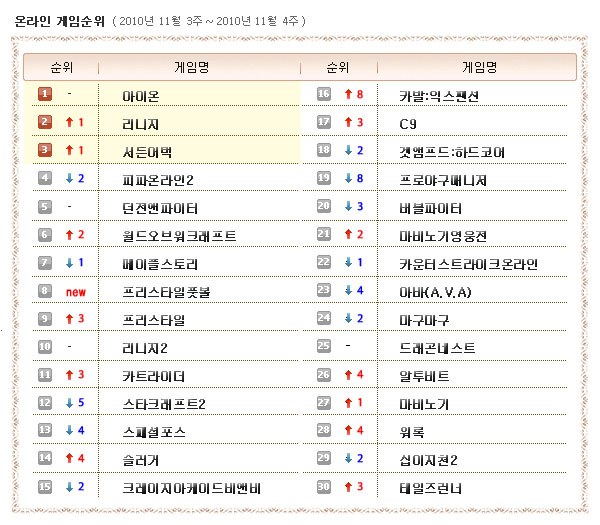Open the 아이온 game link
600x525 pixels.
[140, 96]
